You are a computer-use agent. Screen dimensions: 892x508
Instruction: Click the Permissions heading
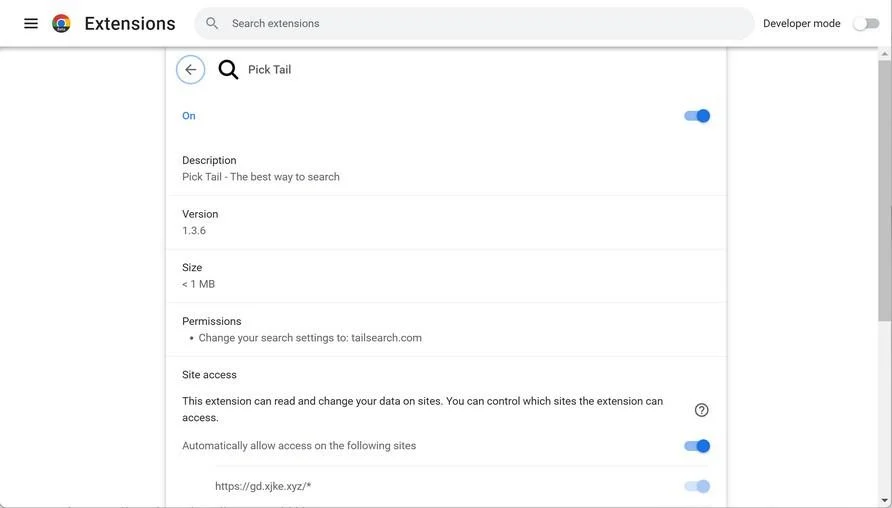coord(212,321)
